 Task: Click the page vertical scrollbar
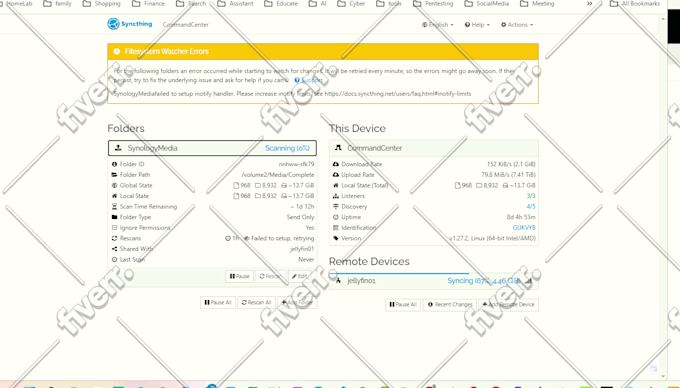(x=663, y=198)
